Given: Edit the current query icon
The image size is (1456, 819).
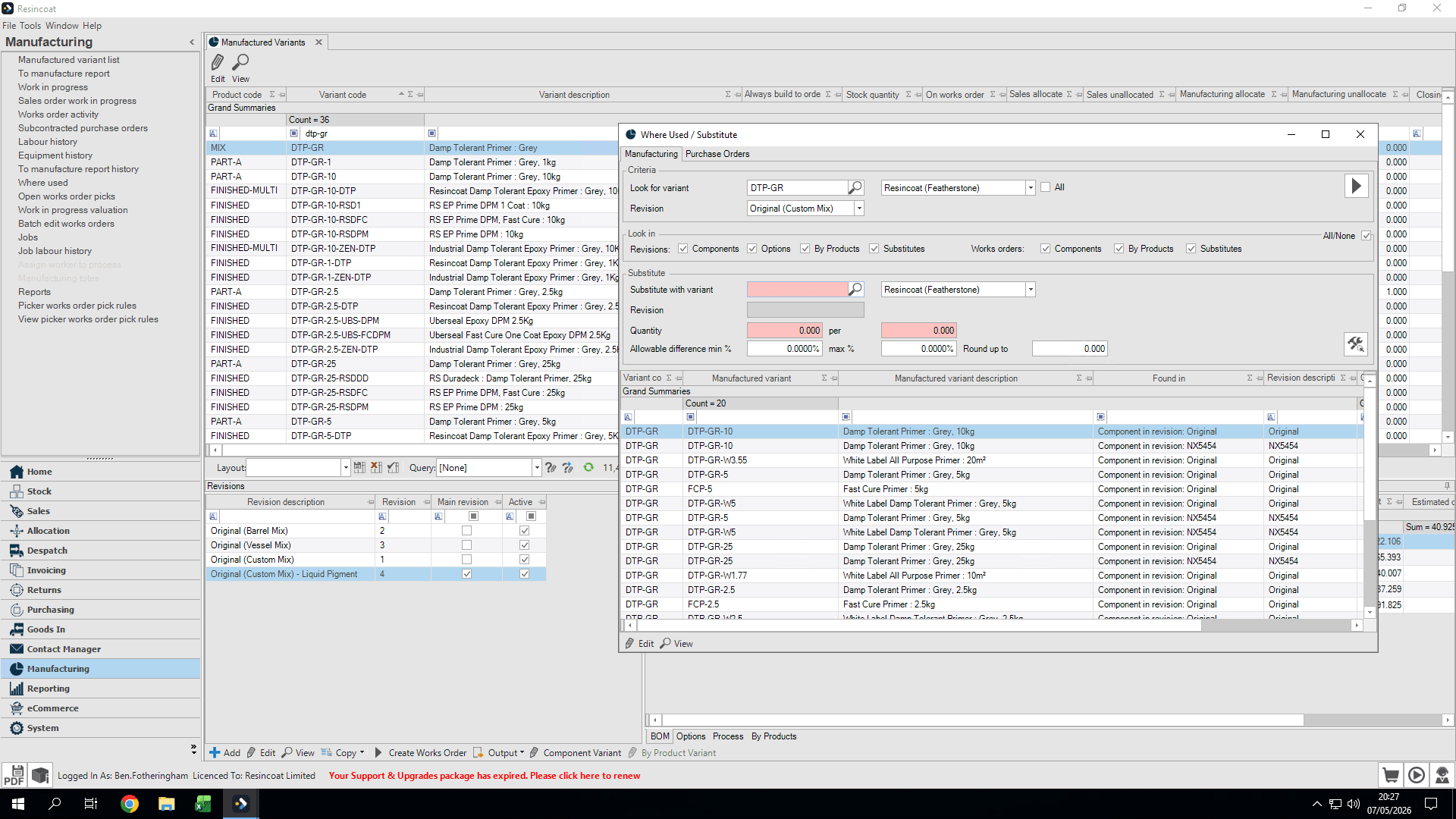Looking at the screenshot, I should pyautogui.click(x=551, y=468).
